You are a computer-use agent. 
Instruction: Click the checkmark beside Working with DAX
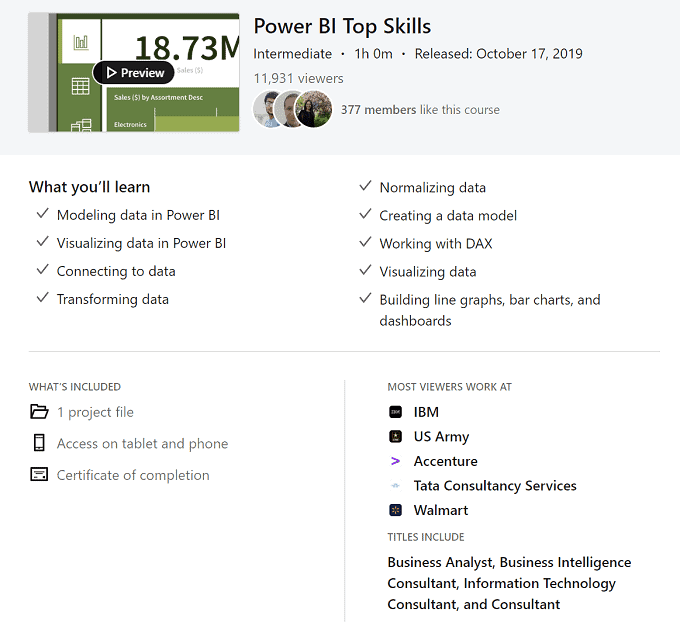pos(365,243)
